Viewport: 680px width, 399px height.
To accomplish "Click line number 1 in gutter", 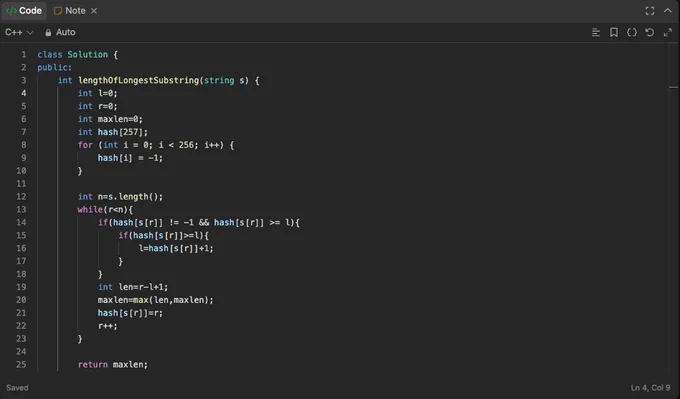I will 23,55.
